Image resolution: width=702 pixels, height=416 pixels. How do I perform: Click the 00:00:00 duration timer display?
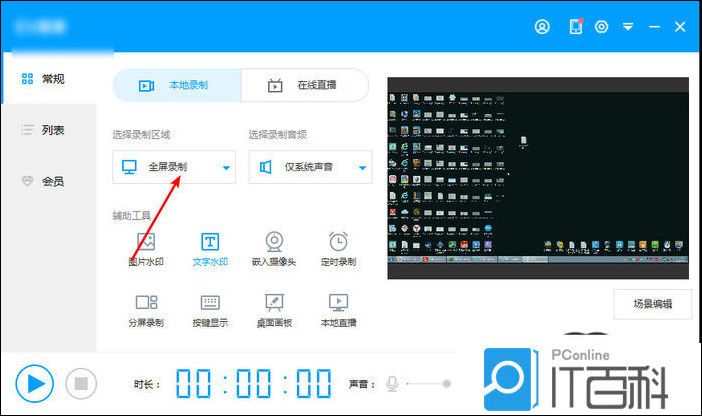coord(253,384)
